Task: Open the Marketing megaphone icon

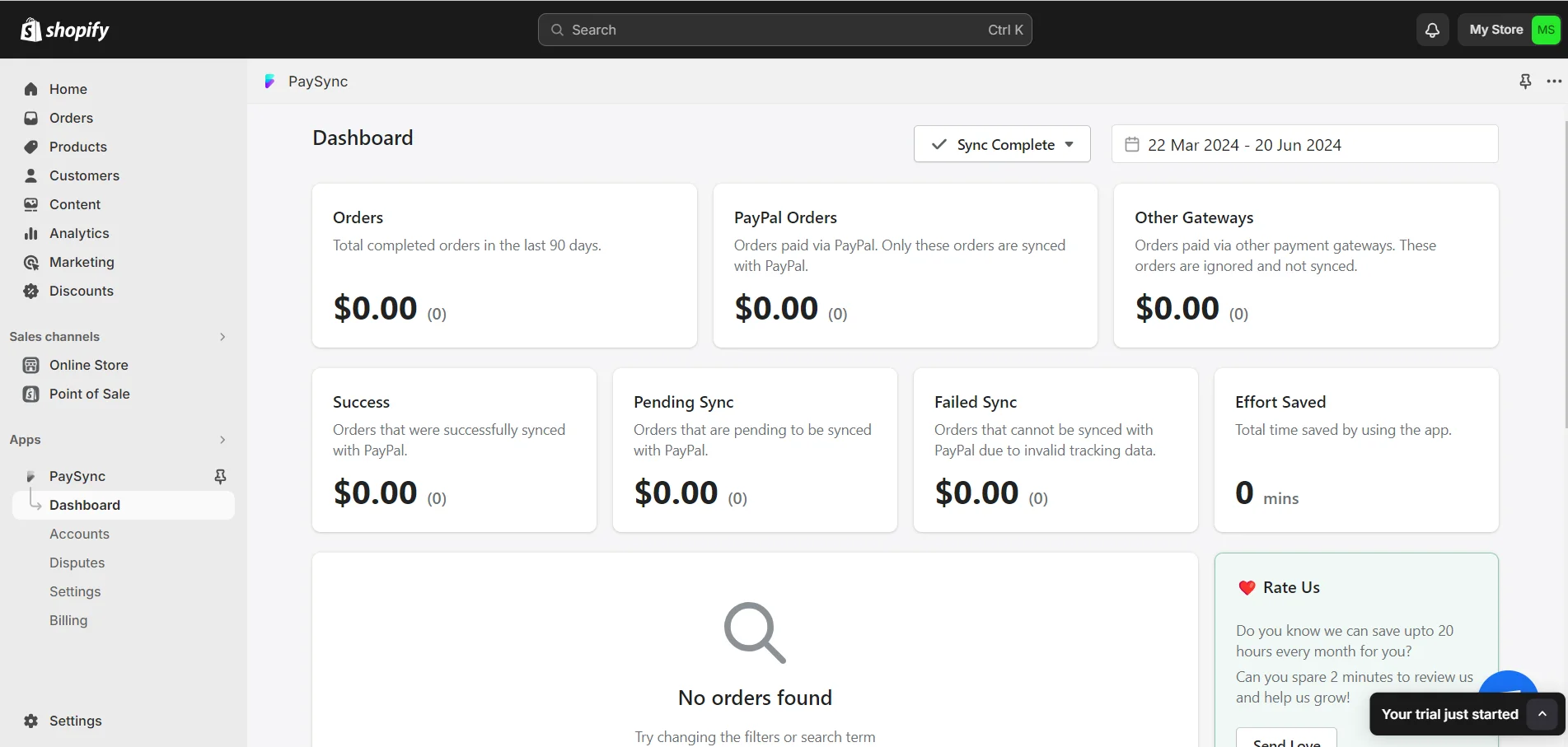Action: pos(30,262)
